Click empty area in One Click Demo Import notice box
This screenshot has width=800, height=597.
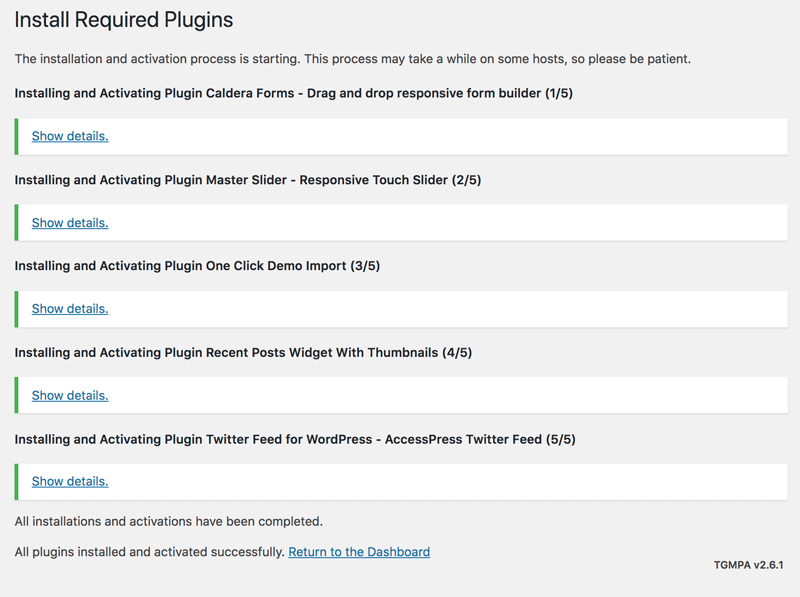pyautogui.click(x=450, y=309)
